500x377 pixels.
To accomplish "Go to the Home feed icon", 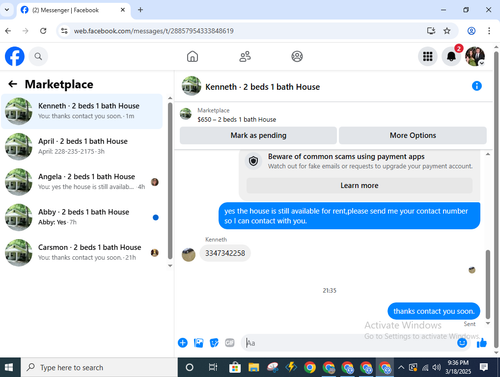I will [x=192, y=56].
